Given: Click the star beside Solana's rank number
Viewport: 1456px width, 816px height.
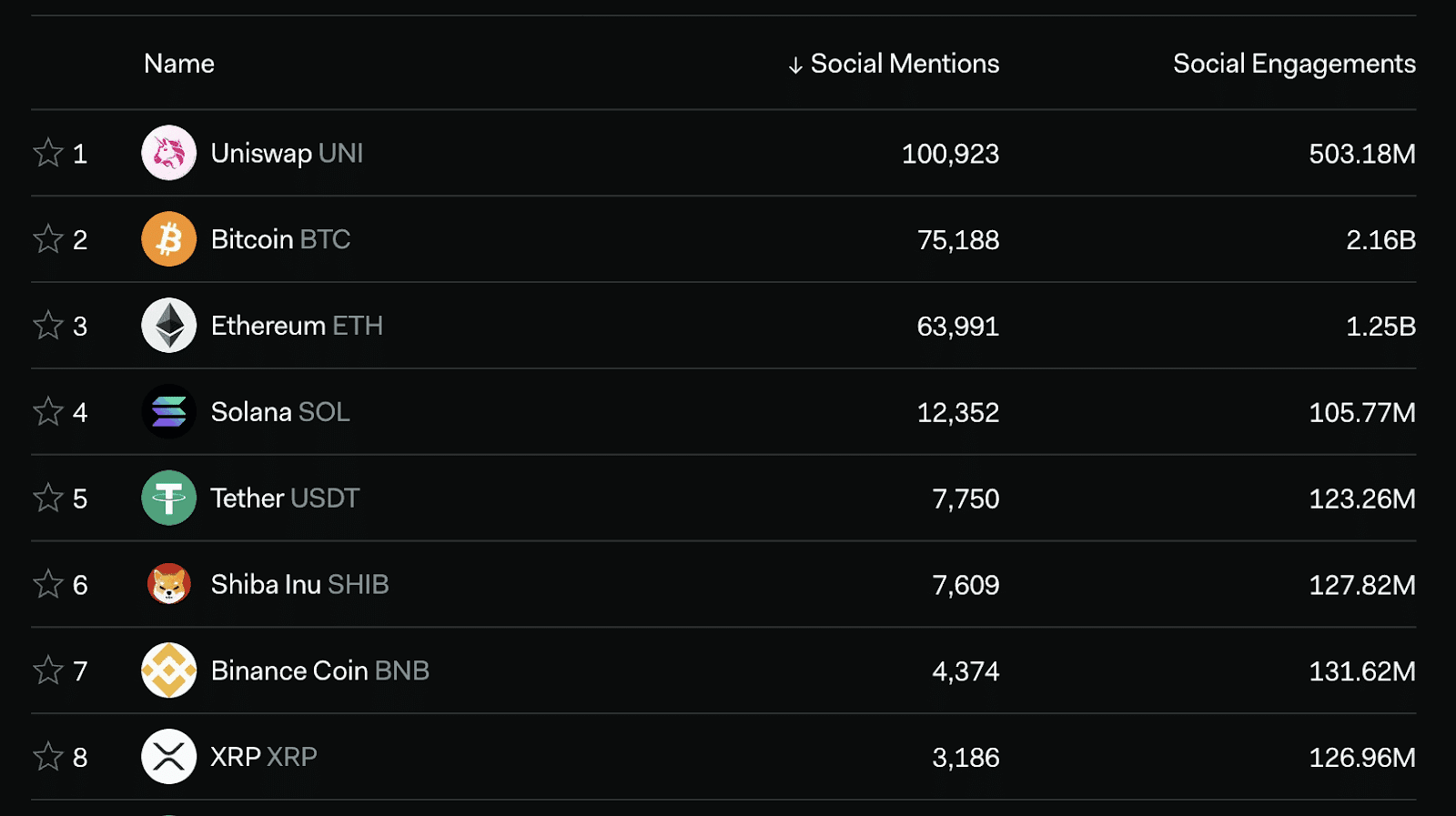Looking at the screenshot, I should tap(47, 411).
